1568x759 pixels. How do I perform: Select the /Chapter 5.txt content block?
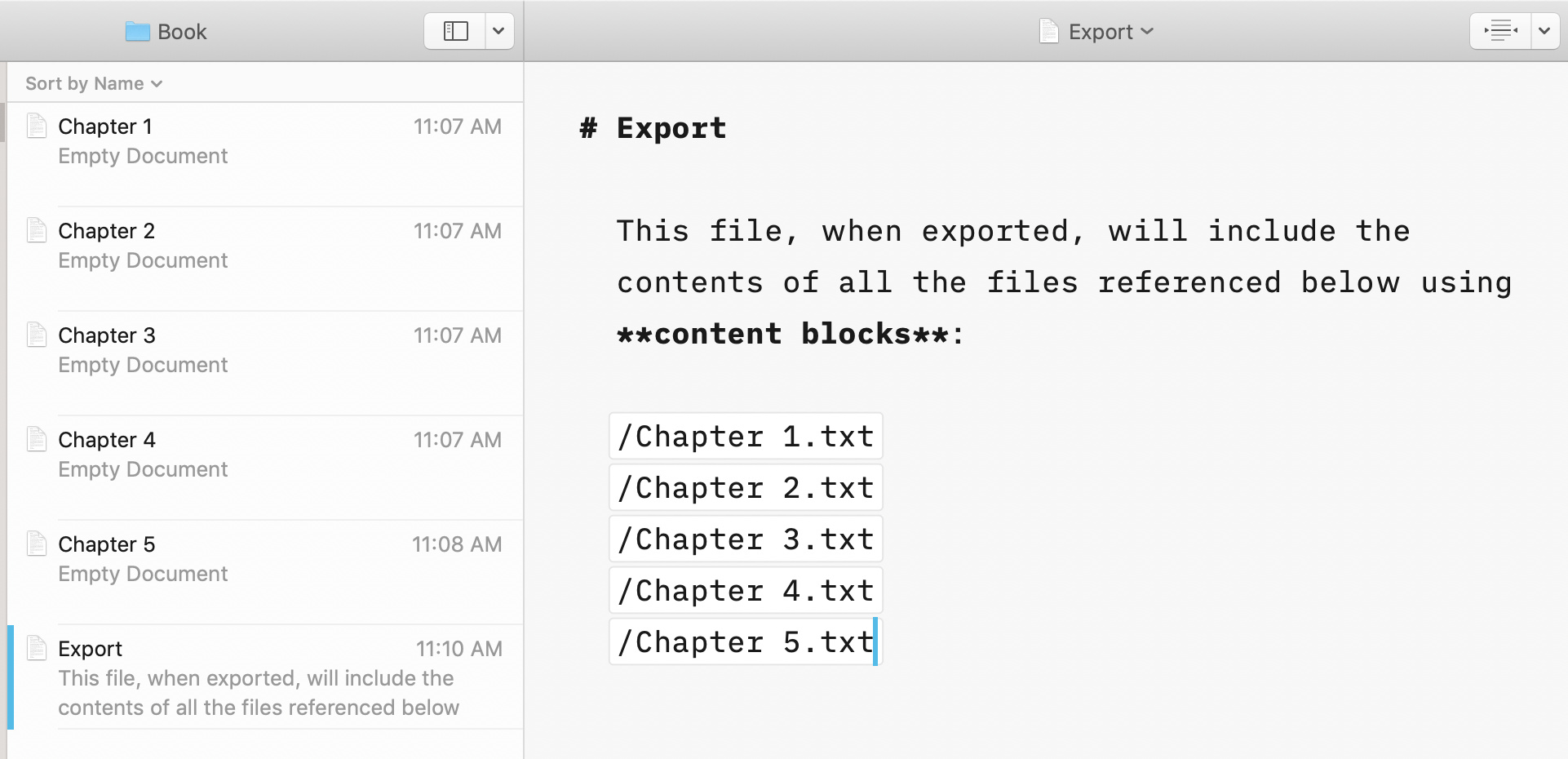point(746,642)
